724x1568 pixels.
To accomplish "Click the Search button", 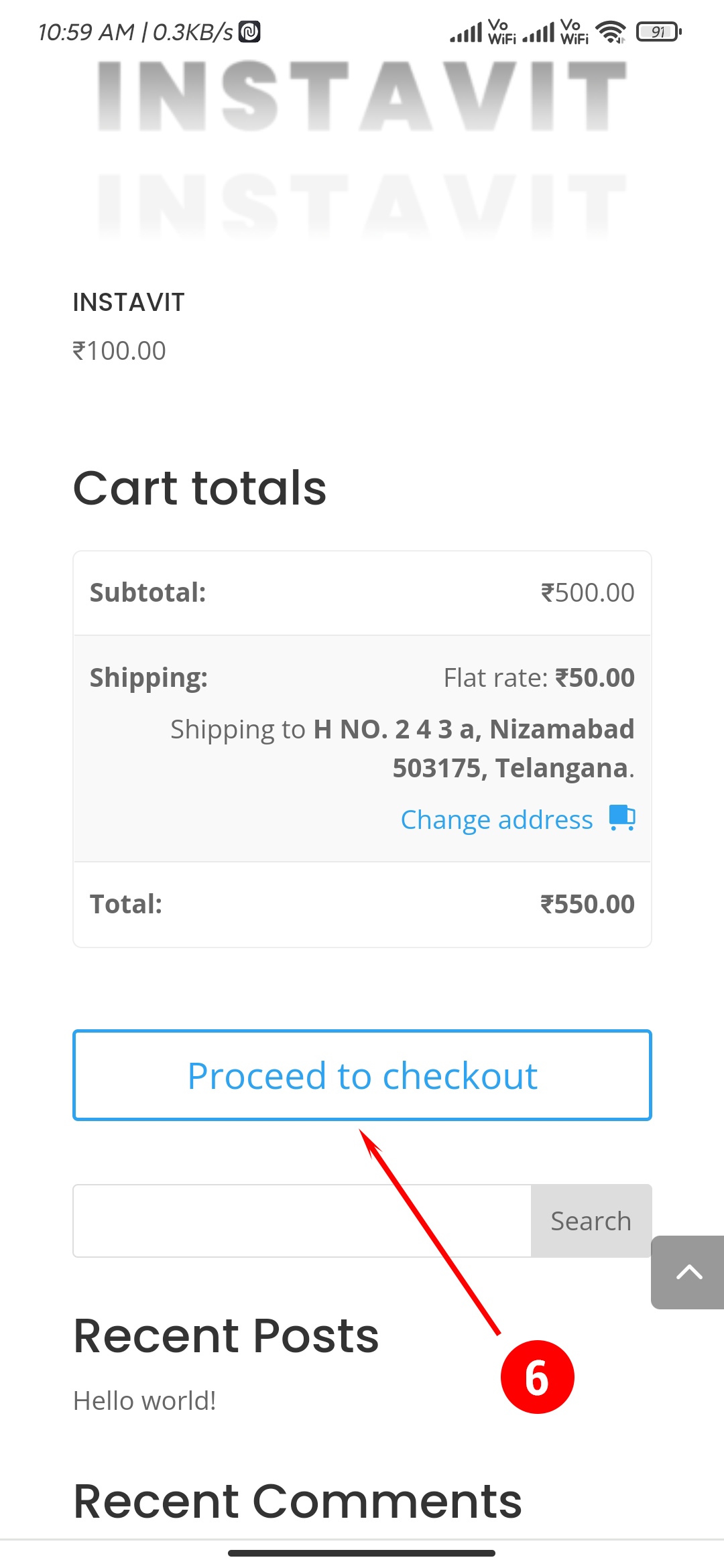I will click(x=591, y=1221).
